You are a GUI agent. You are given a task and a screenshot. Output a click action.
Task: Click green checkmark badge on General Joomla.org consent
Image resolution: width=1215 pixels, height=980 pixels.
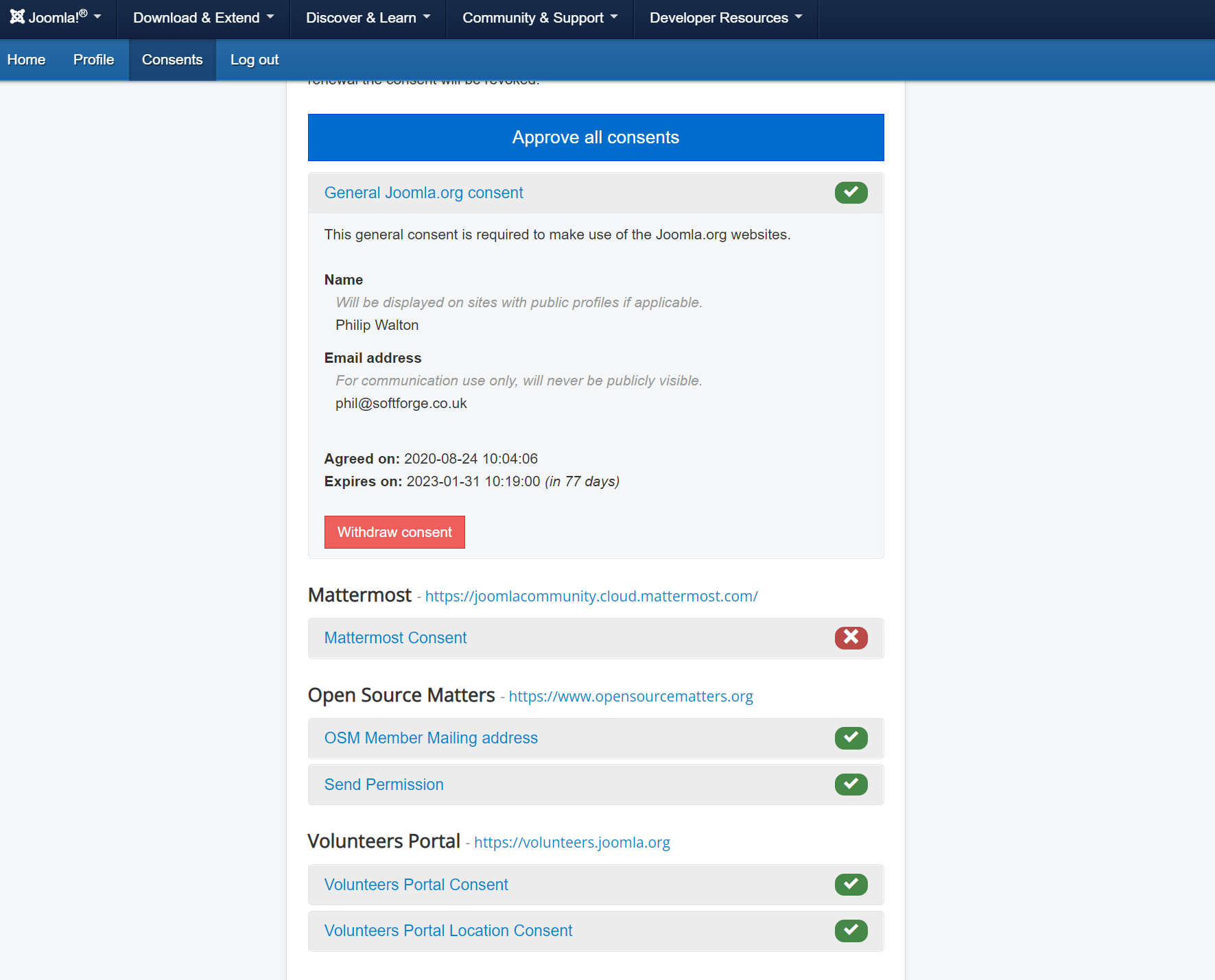tap(851, 193)
